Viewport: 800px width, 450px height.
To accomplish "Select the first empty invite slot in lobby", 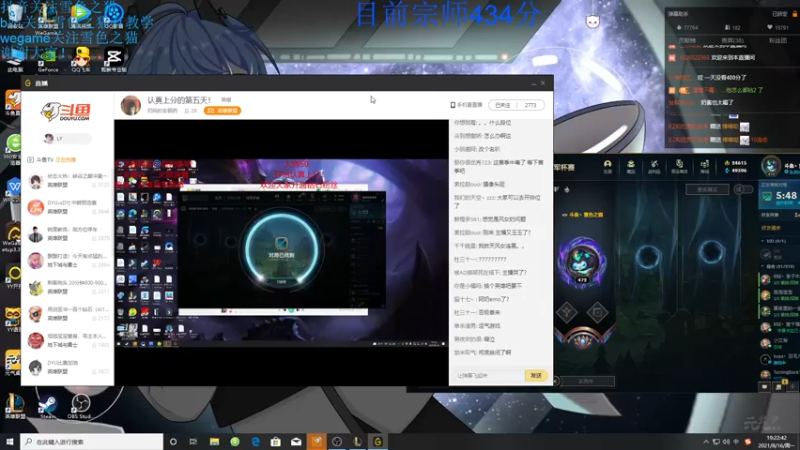I will pyautogui.click(x=648, y=255).
